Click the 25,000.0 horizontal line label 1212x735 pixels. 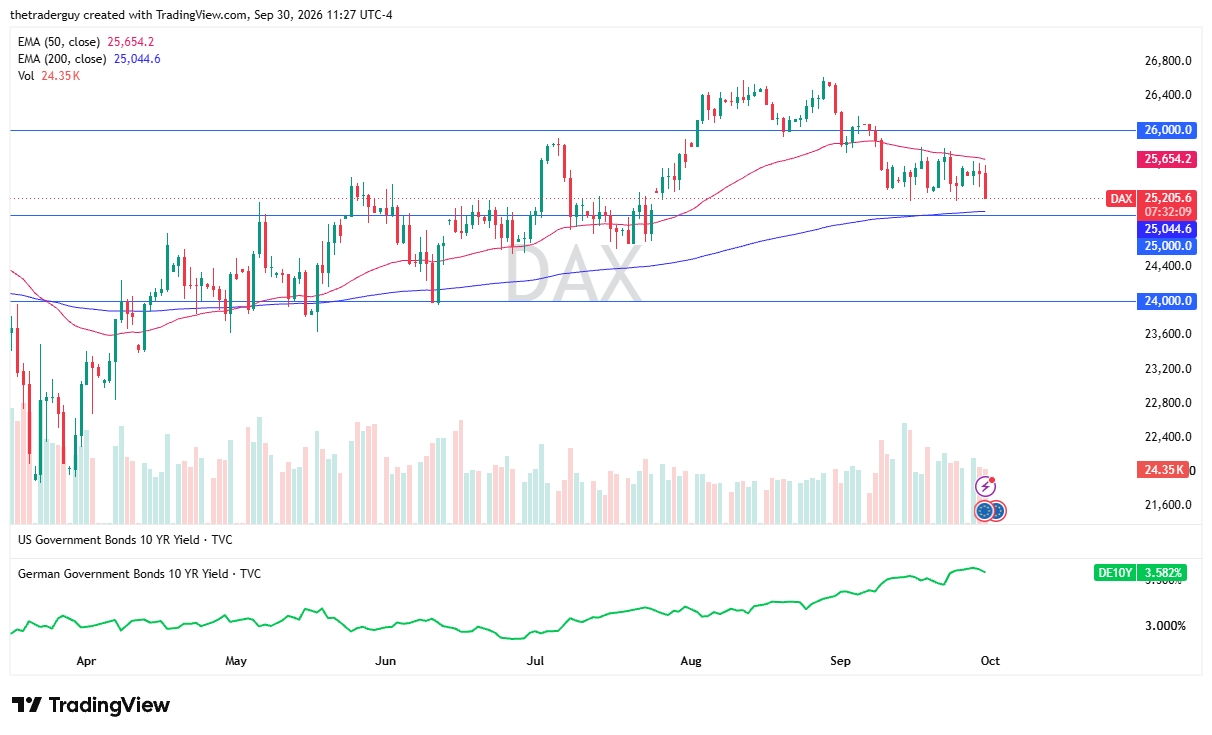[x=1167, y=245]
